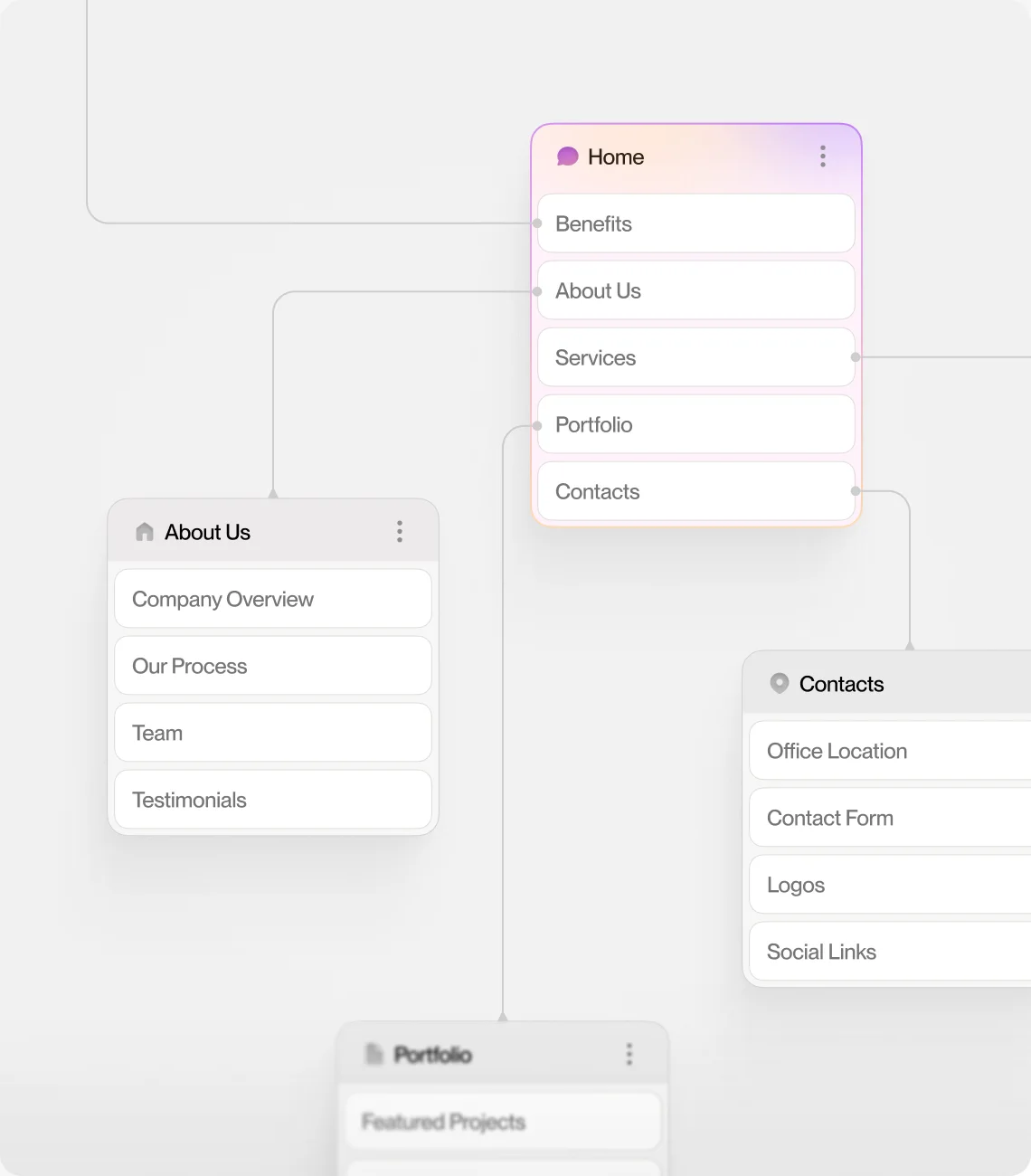The width and height of the screenshot is (1031, 1176).
Task: Open the Home card three-dot menu
Action: [823, 156]
